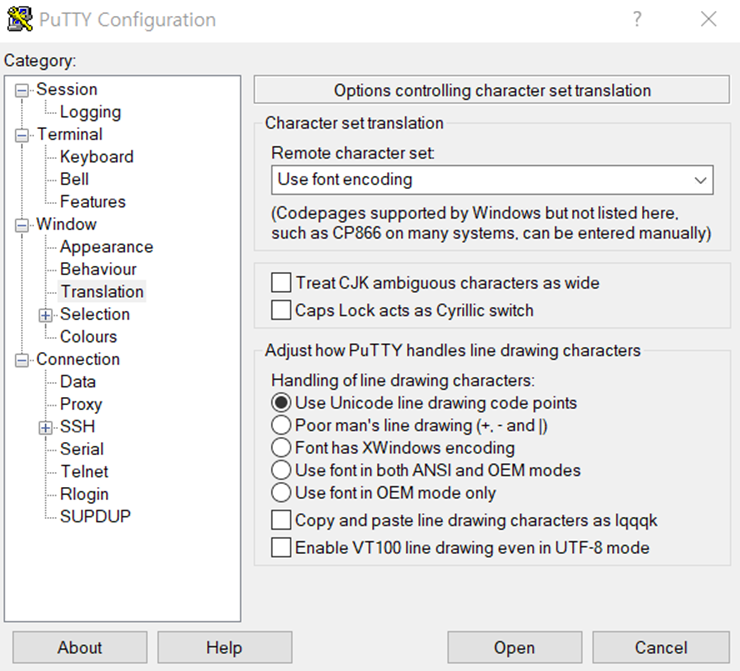Select Use Unicode line drawing code points
Image resolution: width=740 pixels, height=671 pixels.
281,403
